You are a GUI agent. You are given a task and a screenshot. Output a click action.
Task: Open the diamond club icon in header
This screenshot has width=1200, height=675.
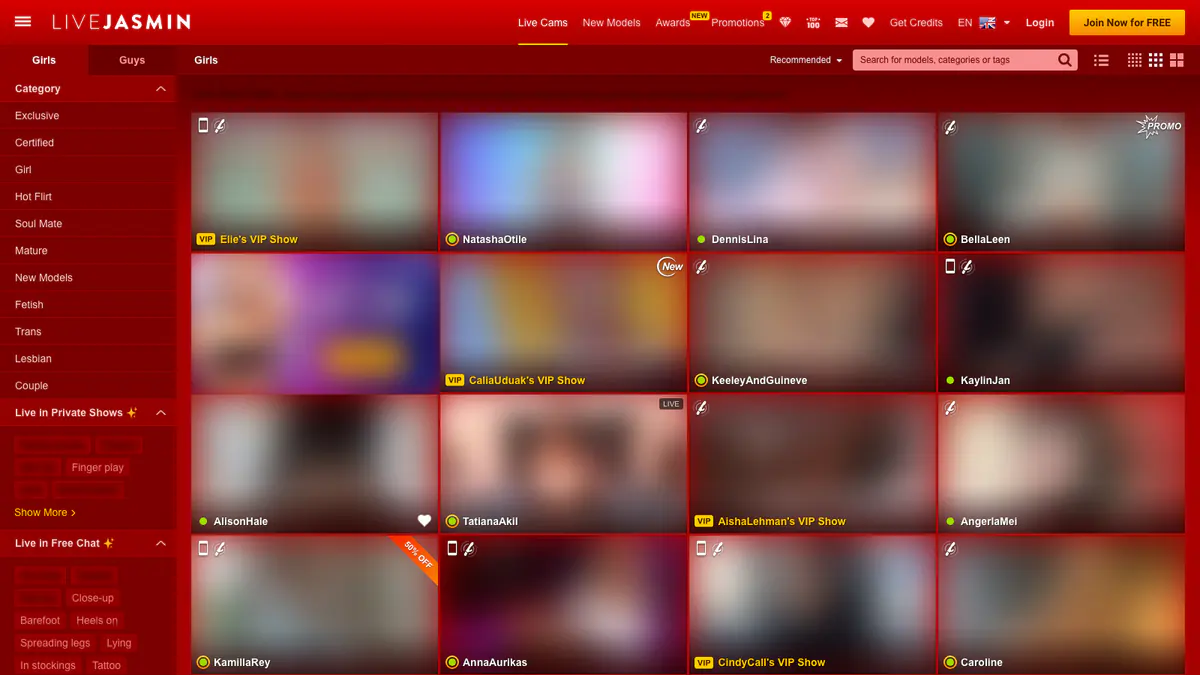(785, 22)
